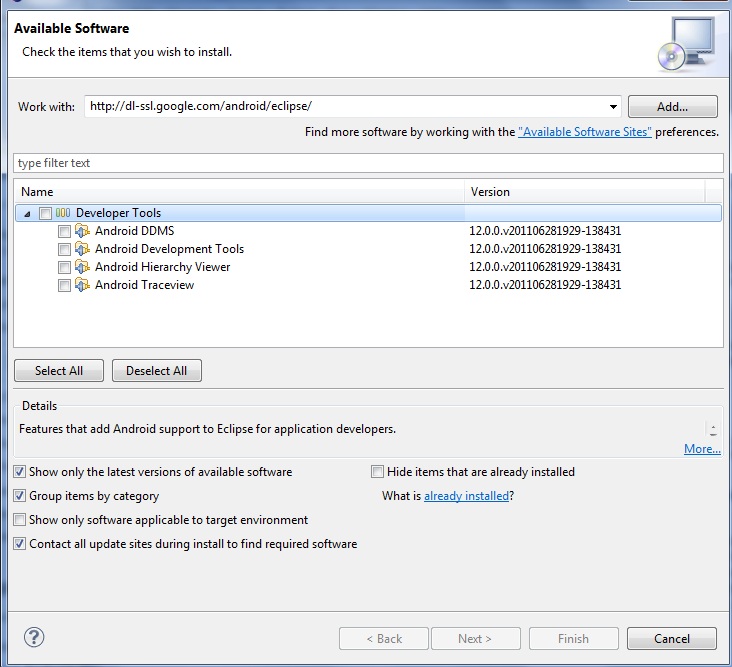Screen dimensions: 732x667
Task: Uncheck Show only the latest versions checkbox
Action: 20,472
